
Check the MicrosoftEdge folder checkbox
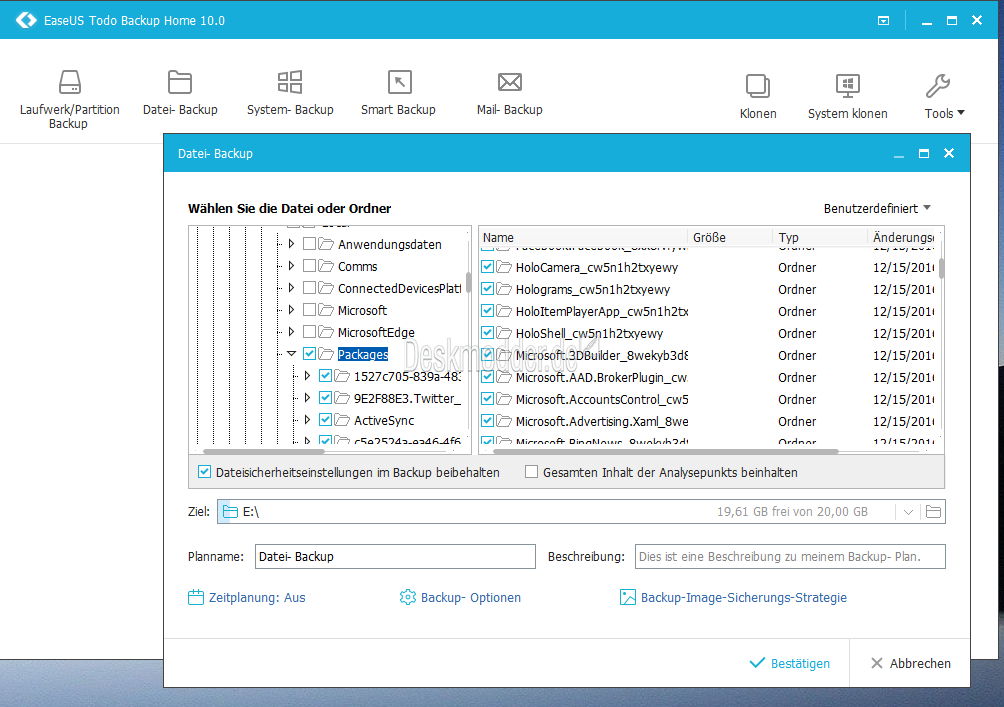[x=309, y=332]
